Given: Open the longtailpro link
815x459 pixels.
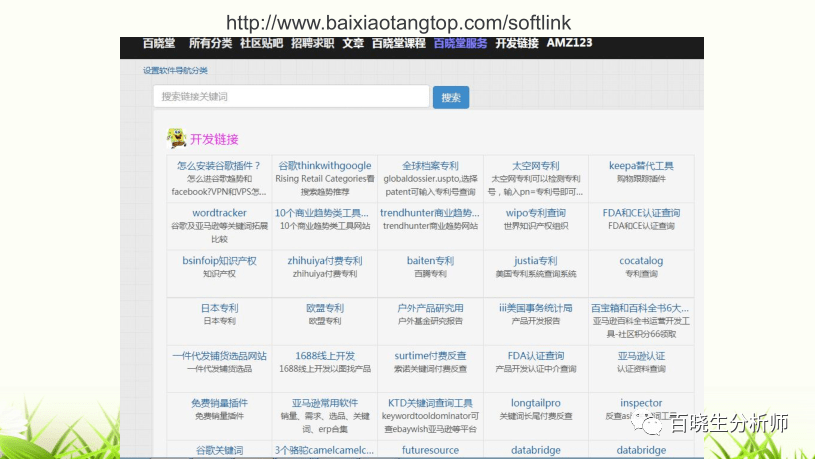Looking at the screenshot, I should point(535,403).
